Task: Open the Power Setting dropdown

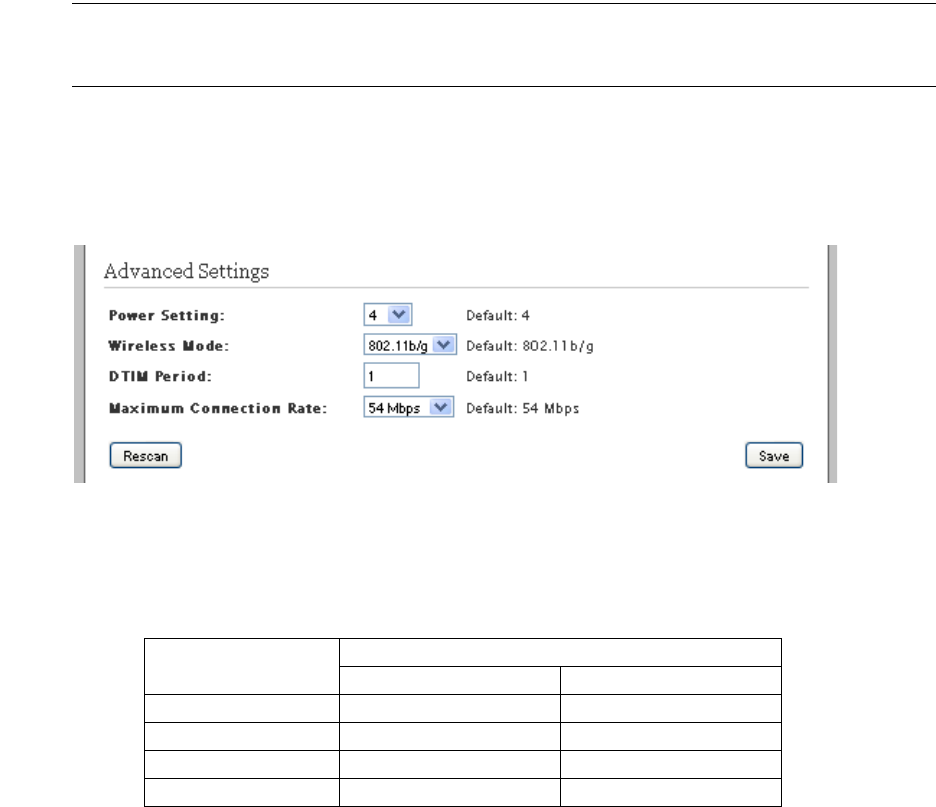Action: [387, 315]
